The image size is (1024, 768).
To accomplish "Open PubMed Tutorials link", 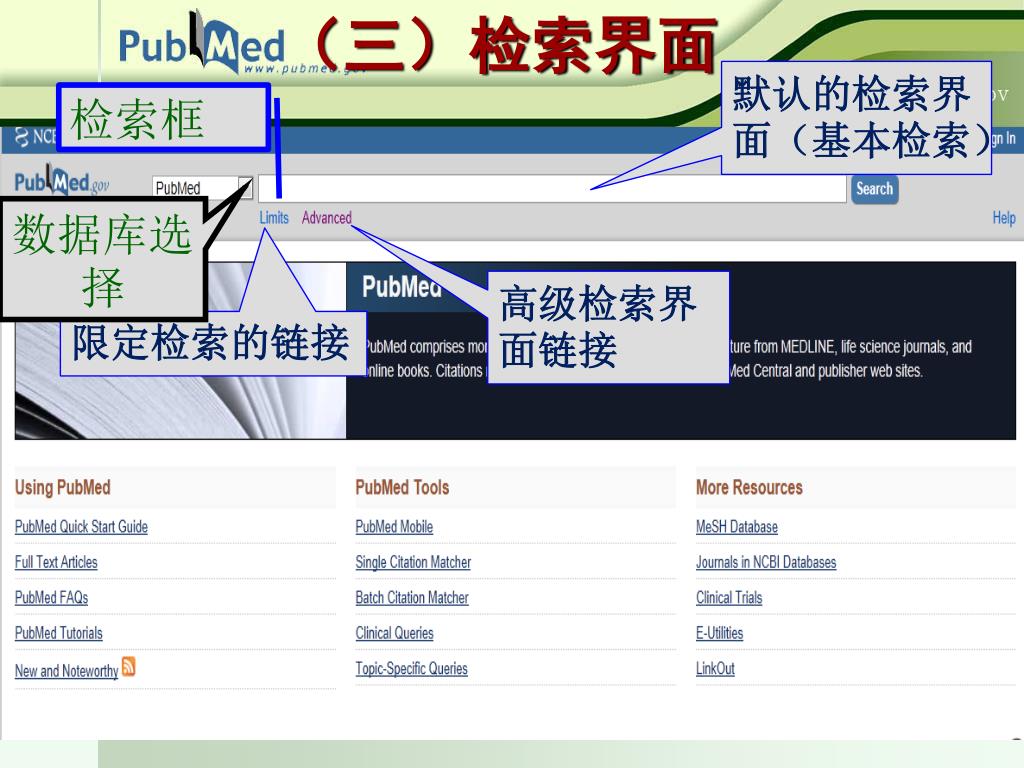I will coord(59,633).
